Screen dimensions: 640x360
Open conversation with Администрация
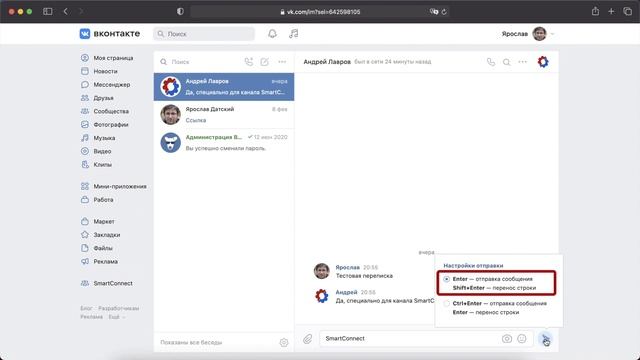[224, 142]
